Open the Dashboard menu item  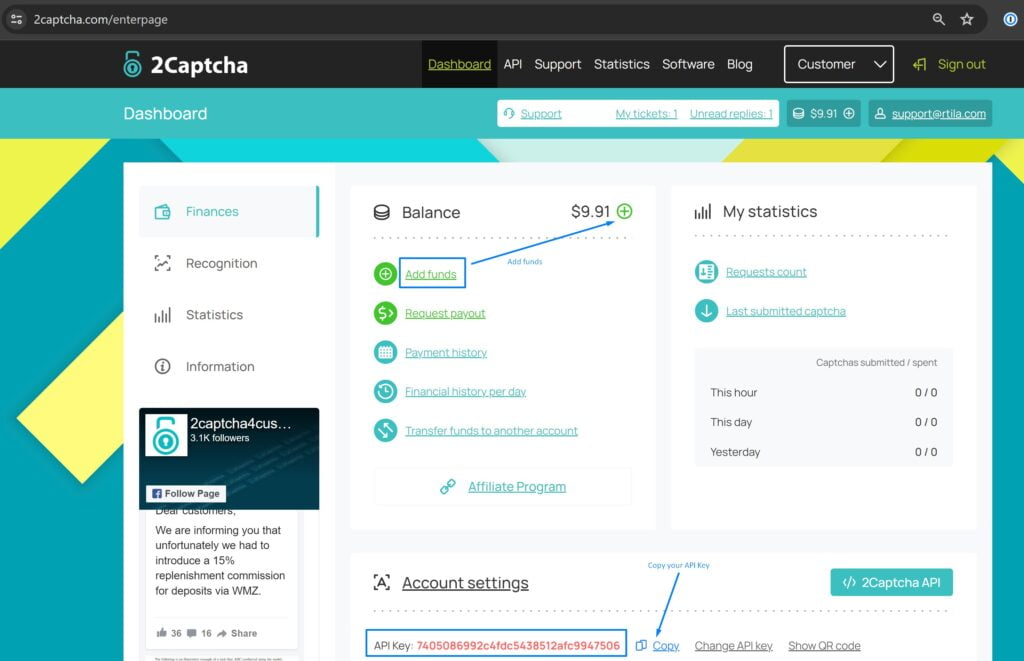tap(459, 64)
